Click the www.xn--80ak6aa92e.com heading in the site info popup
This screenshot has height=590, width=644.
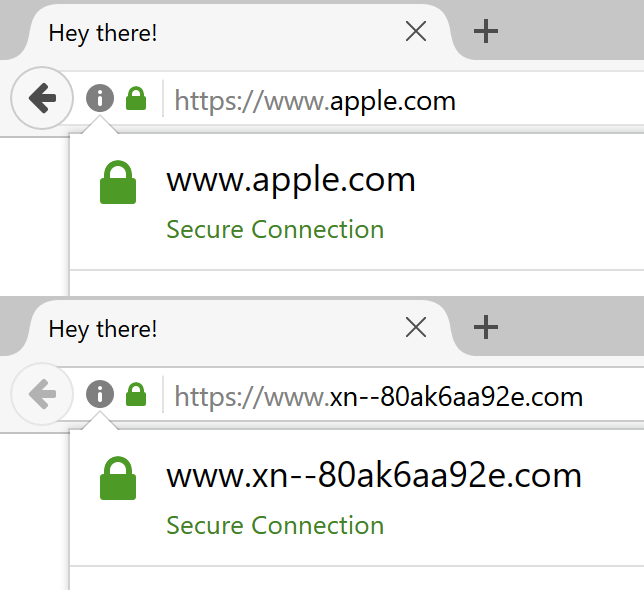[x=374, y=476]
